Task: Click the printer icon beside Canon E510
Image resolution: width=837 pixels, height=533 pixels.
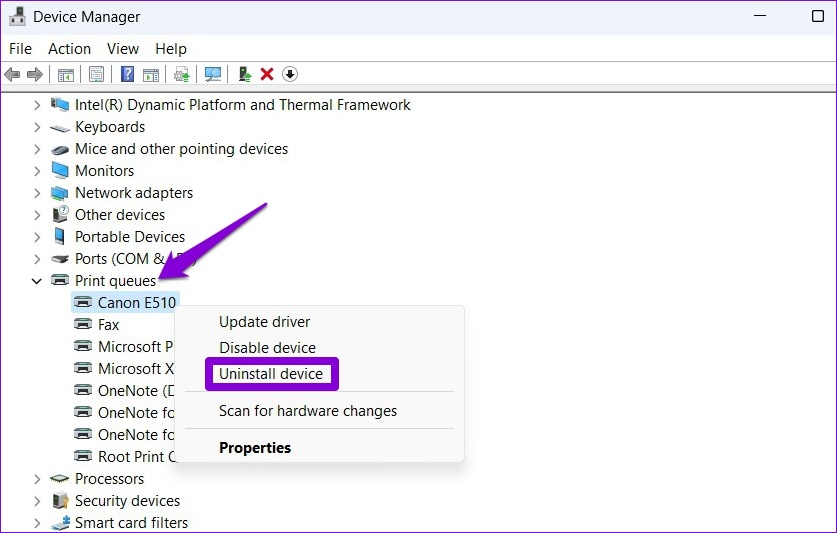Action: click(83, 302)
